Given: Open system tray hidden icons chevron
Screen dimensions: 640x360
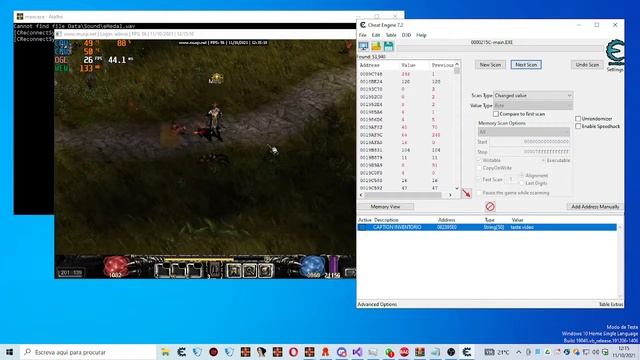Looking at the screenshot, I should (518, 352).
